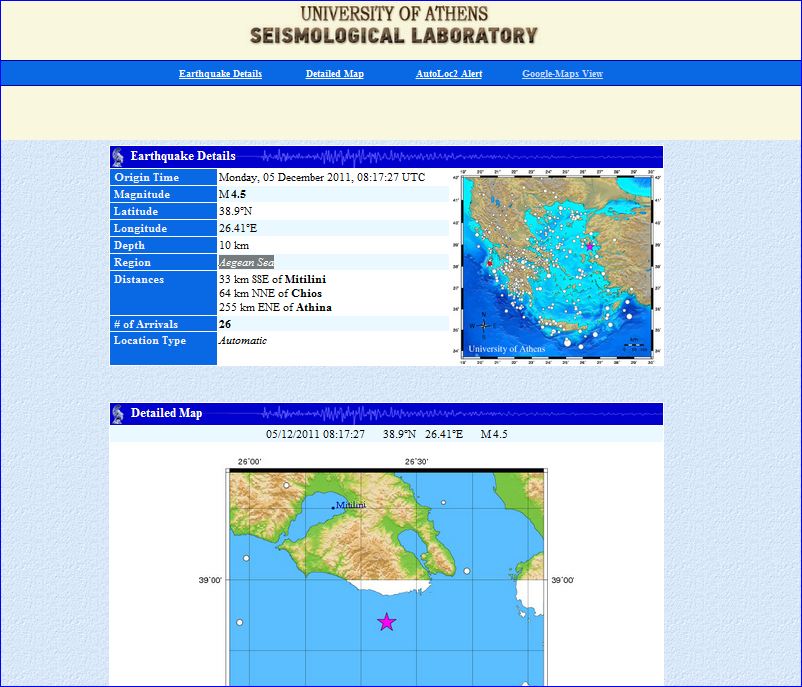Click the 'Automatic' location type value
This screenshot has width=802, height=687.
coord(242,340)
